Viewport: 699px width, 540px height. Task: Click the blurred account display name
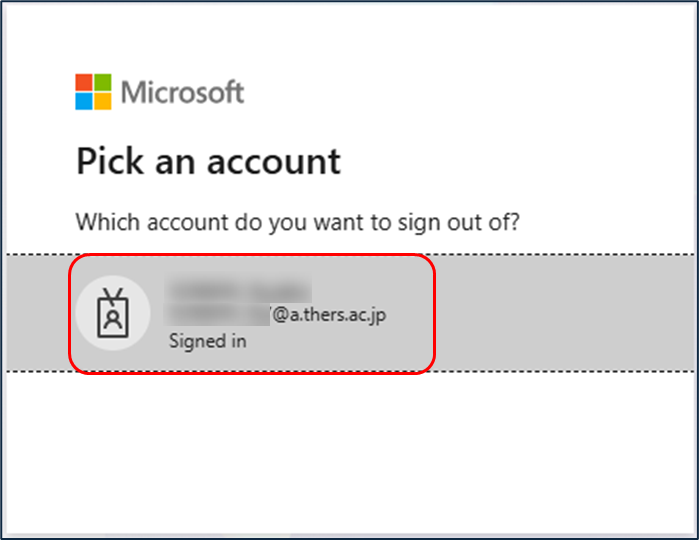coord(238,291)
